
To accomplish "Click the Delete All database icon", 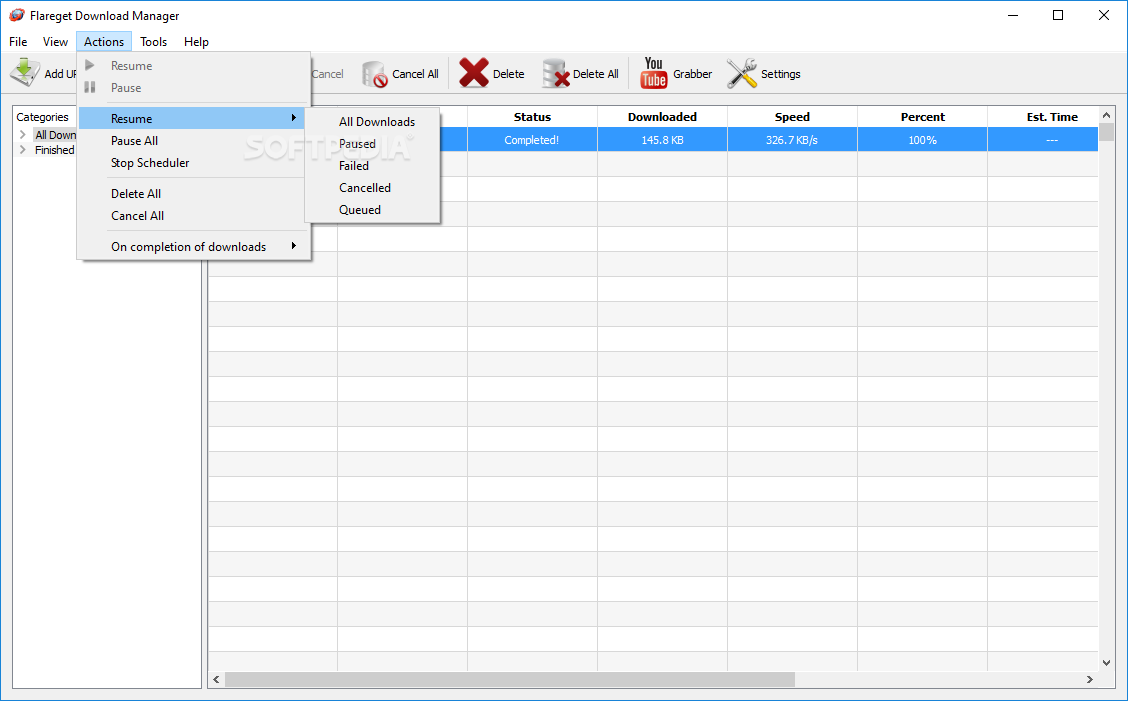I will coord(555,73).
